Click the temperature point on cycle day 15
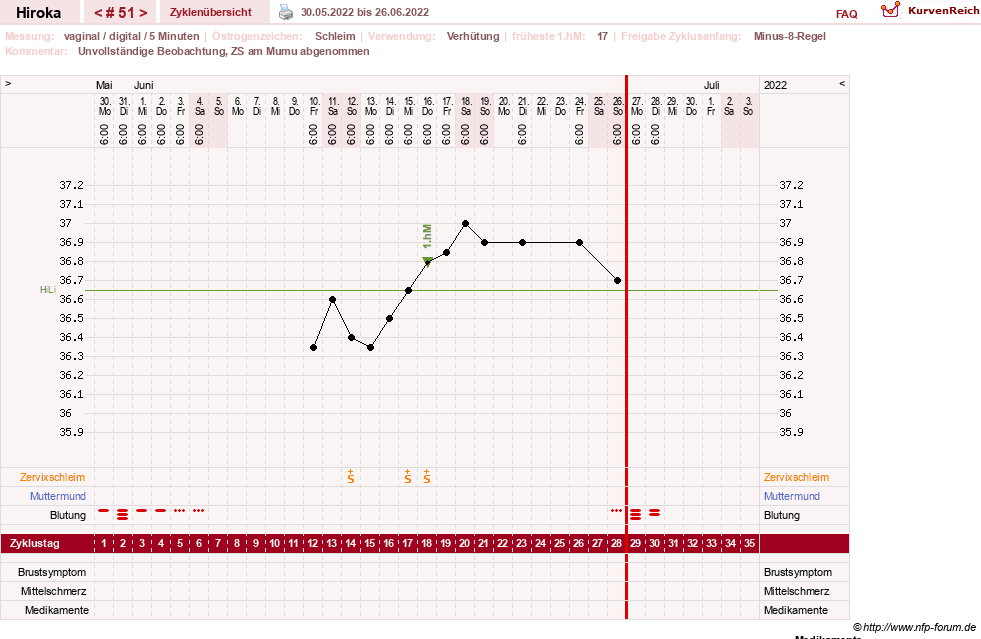Screen dimensions: 981x639 coord(370,347)
